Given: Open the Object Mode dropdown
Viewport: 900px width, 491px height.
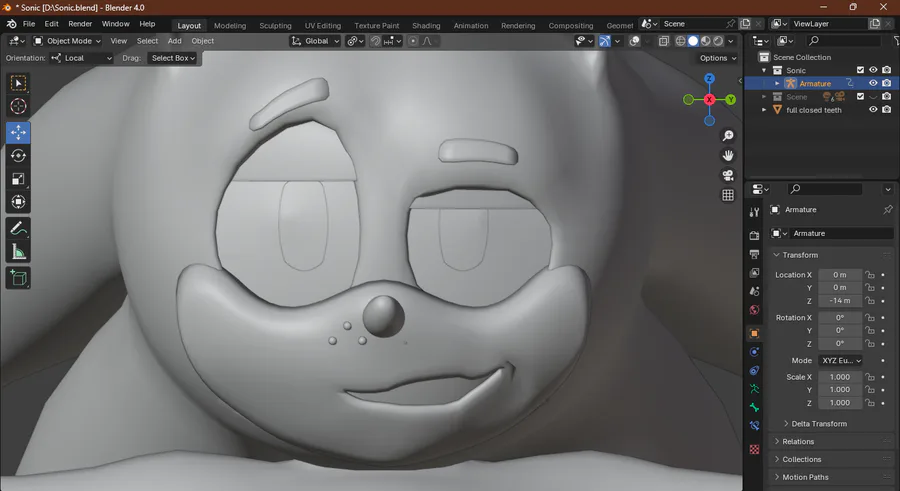Looking at the screenshot, I should (x=67, y=41).
